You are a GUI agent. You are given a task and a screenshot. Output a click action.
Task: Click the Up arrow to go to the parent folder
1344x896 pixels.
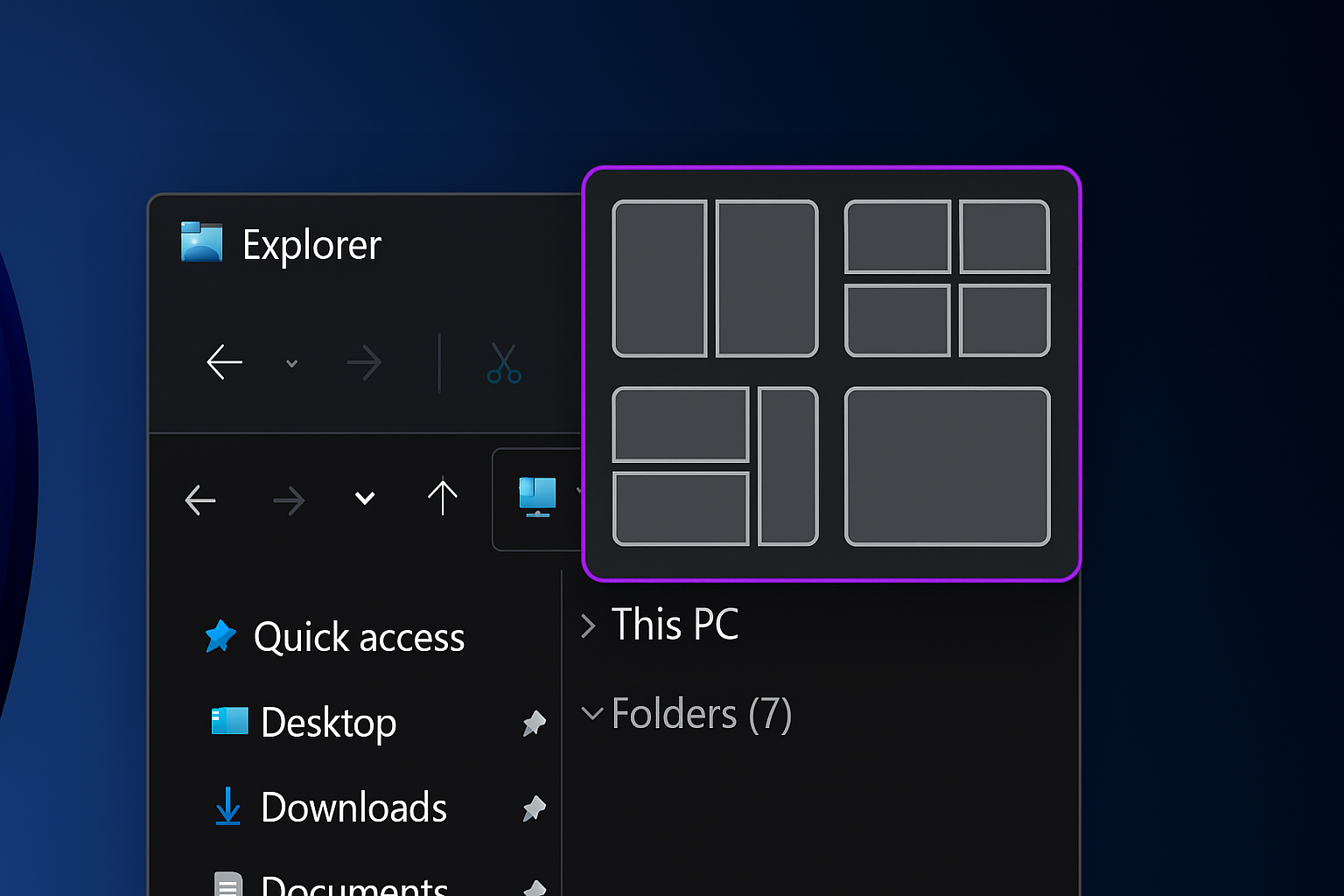tap(443, 497)
